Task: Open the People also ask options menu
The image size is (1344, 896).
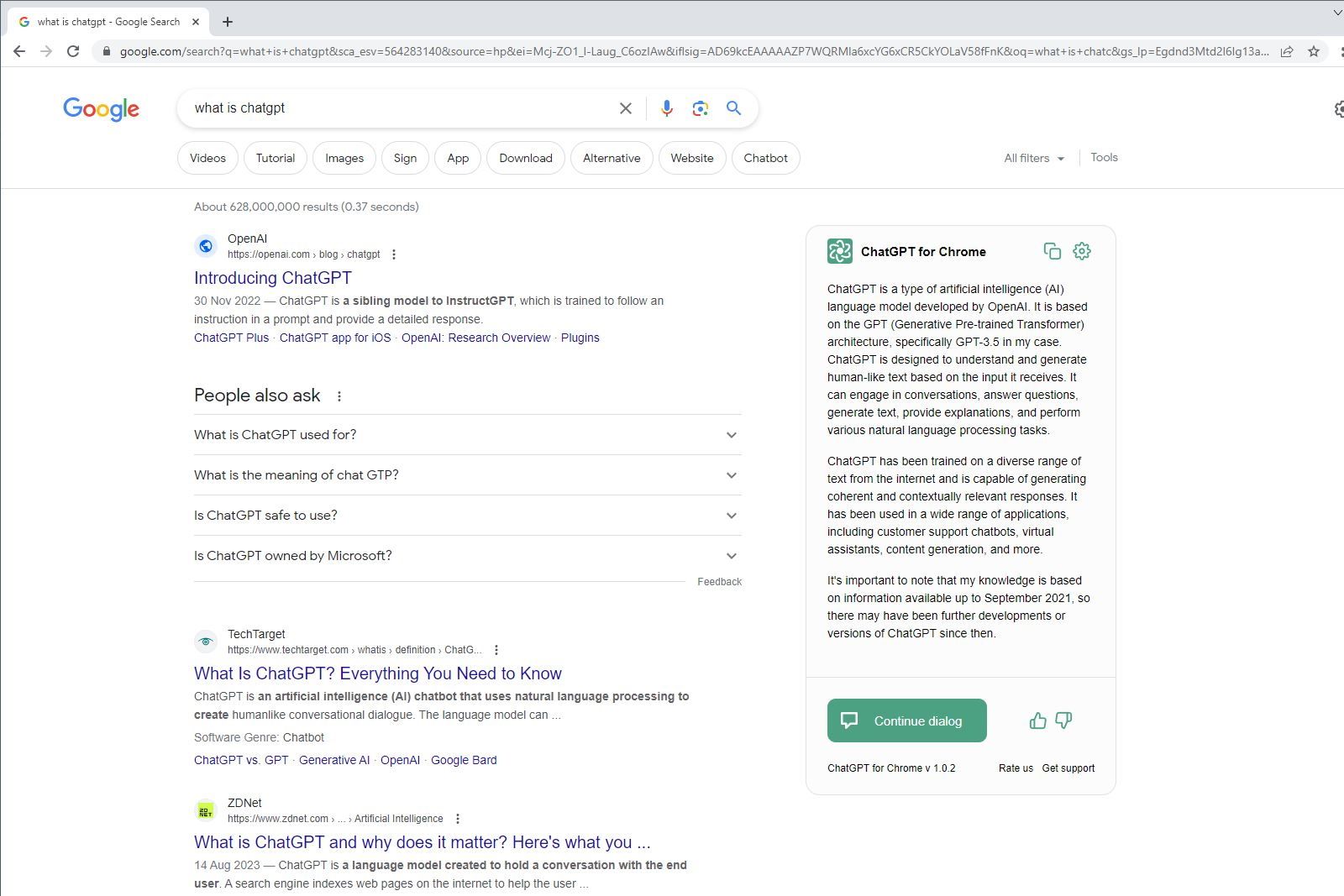Action: 339,396
